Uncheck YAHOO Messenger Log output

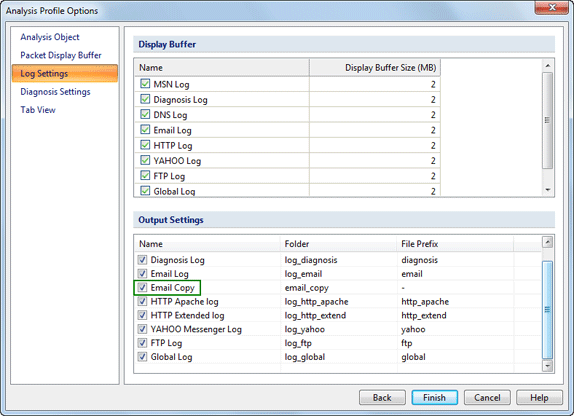tap(142, 329)
